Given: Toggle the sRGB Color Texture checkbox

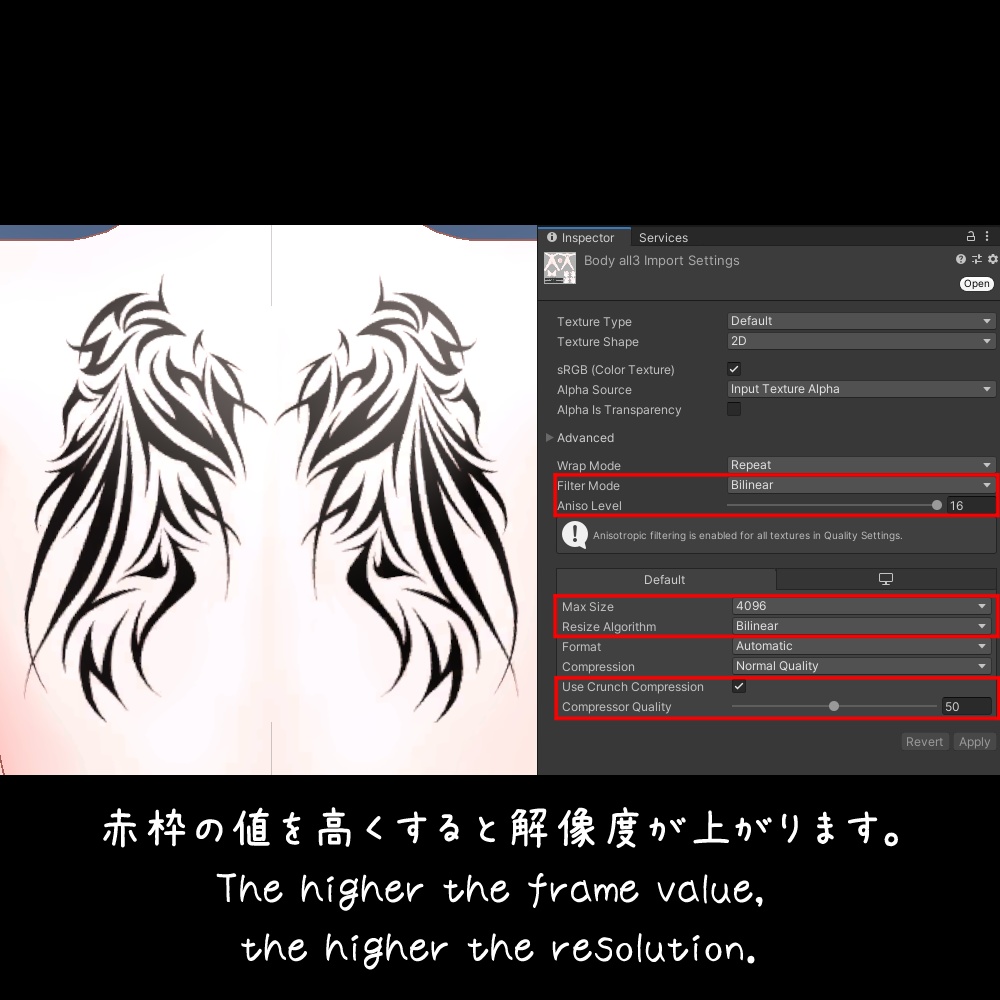Looking at the screenshot, I should (734, 368).
